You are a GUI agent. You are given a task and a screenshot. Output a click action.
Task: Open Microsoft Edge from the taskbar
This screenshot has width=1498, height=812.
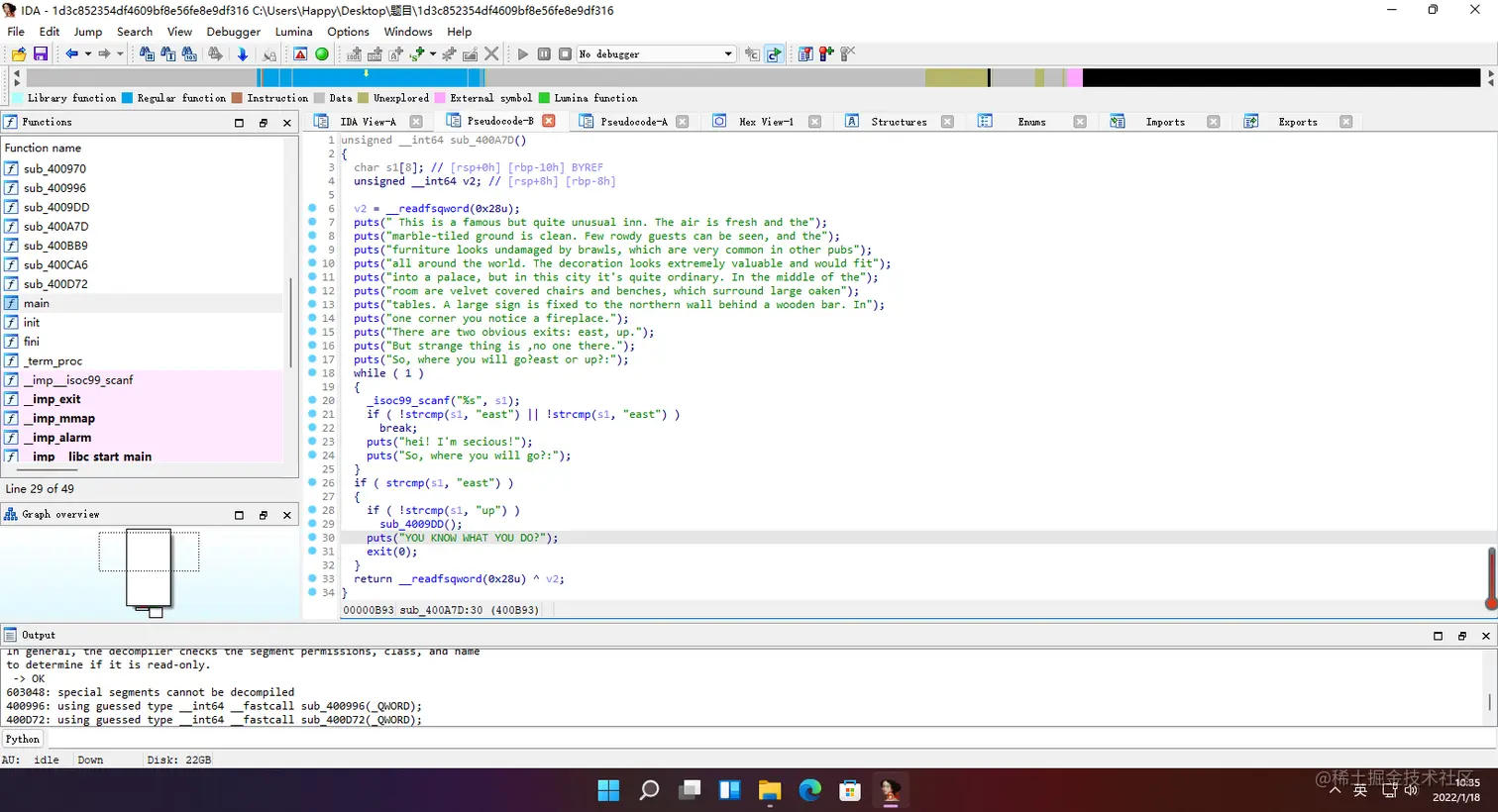pos(810,789)
